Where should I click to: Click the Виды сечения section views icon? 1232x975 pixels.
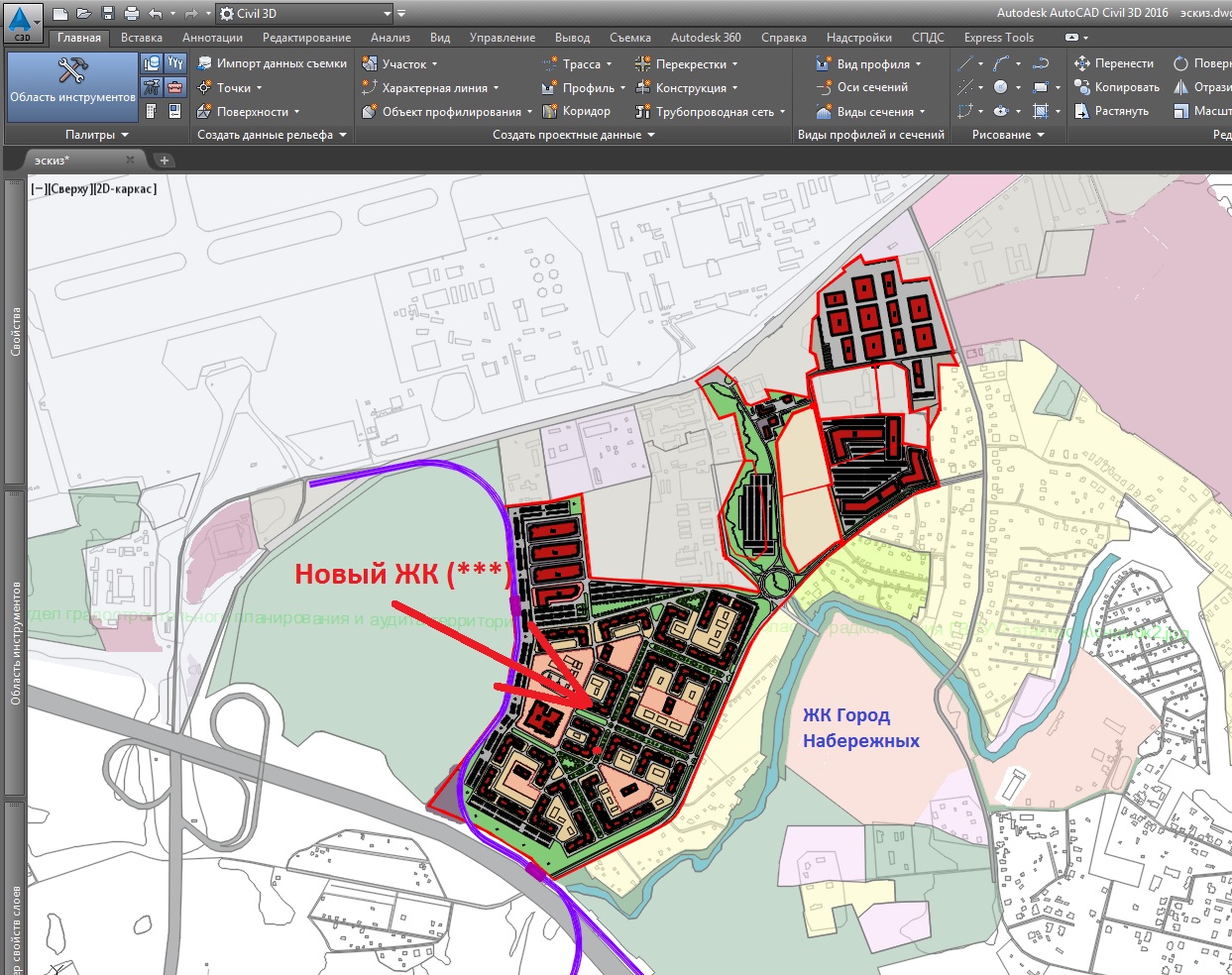tap(824, 111)
